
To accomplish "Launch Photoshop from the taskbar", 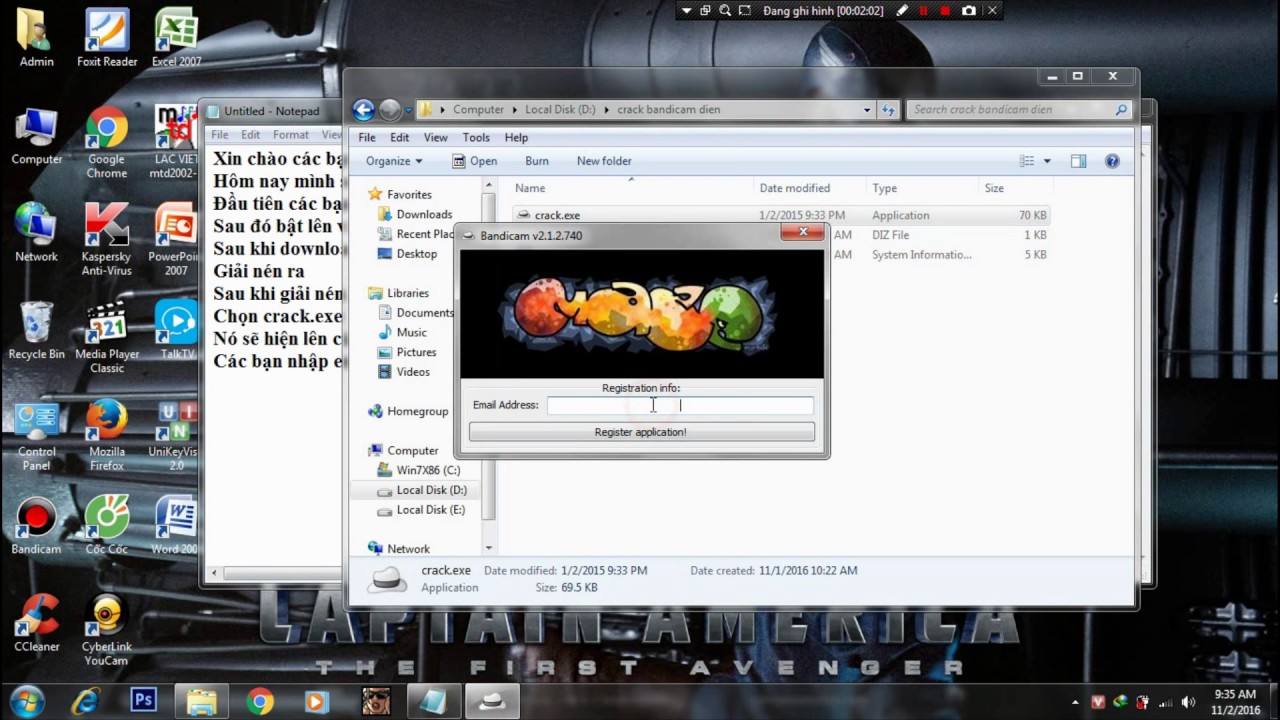I will click(x=144, y=701).
